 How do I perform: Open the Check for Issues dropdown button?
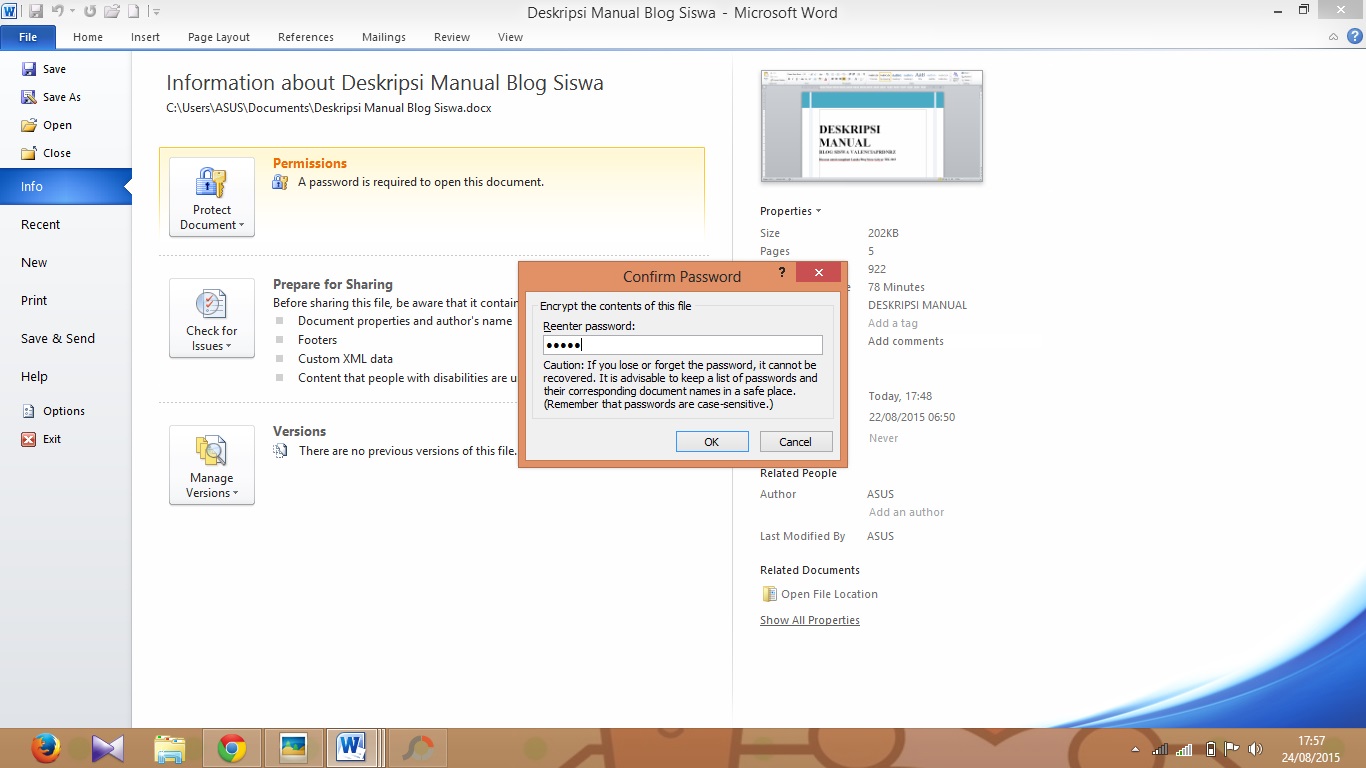coord(212,318)
